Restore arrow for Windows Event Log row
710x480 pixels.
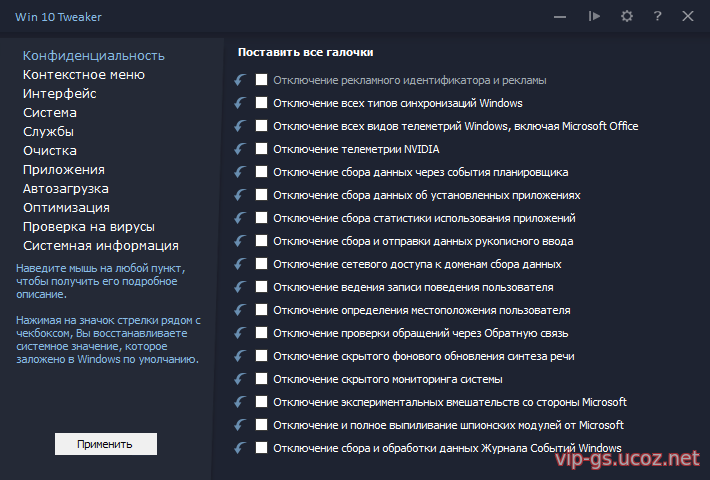[x=240, y=448]
